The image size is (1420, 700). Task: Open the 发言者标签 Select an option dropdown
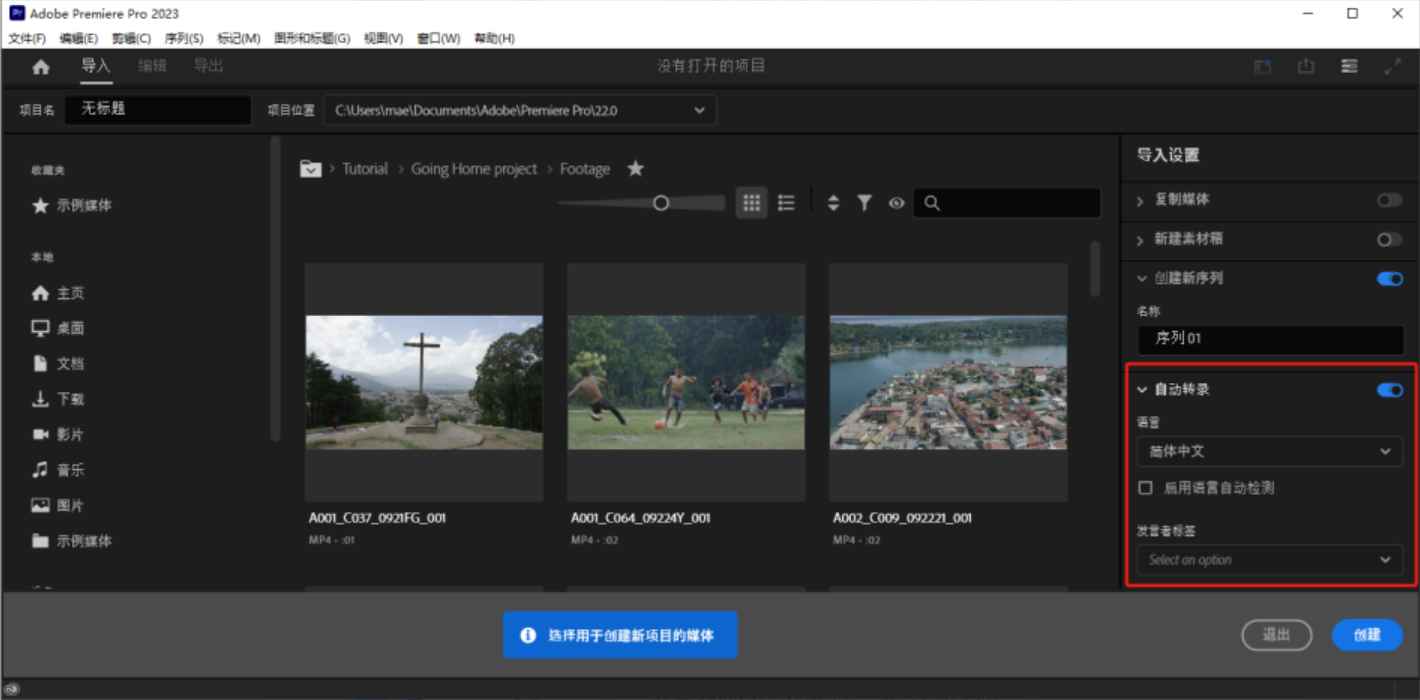(x=1268, y=559)
